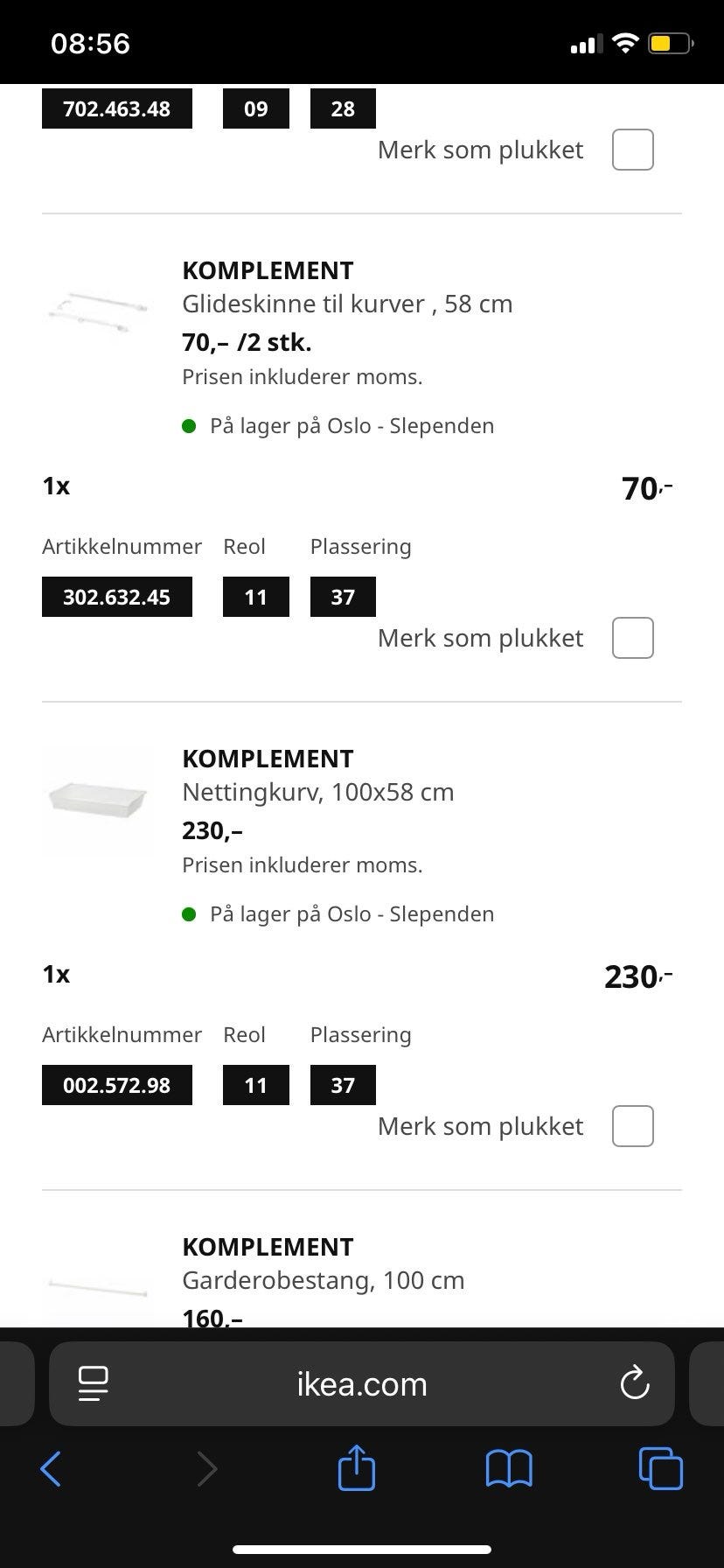Screen dimensions: 724x1568
Task: Open the Safari share sheet icon
Action: tap(357, 1467)
